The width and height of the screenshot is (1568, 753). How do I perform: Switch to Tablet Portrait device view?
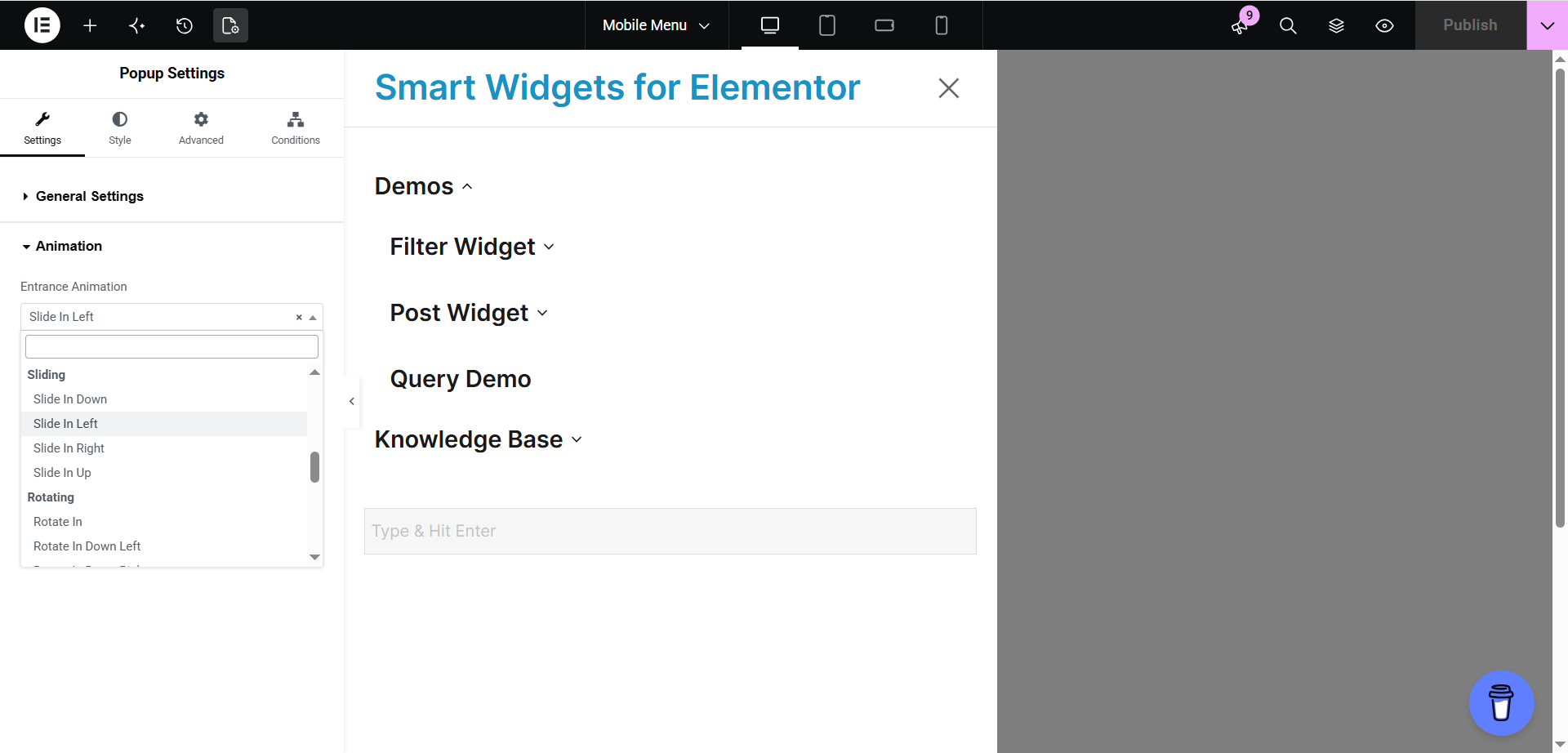pyautogui.click(x=827, y=25)
